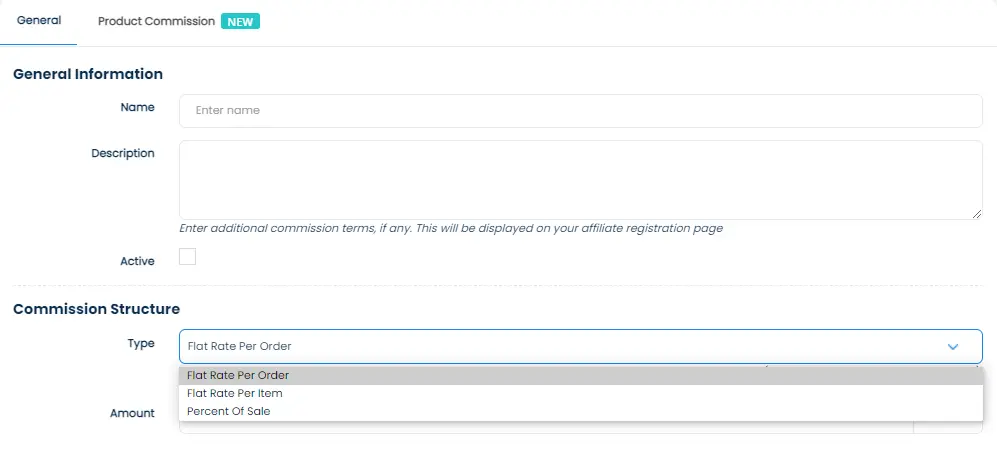This screenshot has width=997, height=449.
Task: Click the Amount field label
Action: pos(132,413)
